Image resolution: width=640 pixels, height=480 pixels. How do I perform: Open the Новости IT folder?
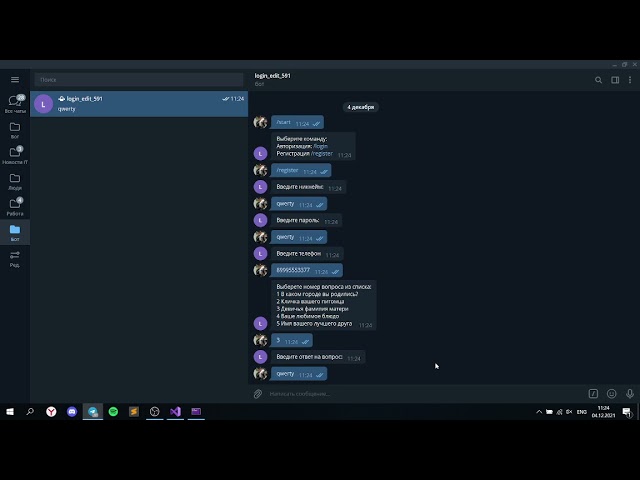(15, 156)
